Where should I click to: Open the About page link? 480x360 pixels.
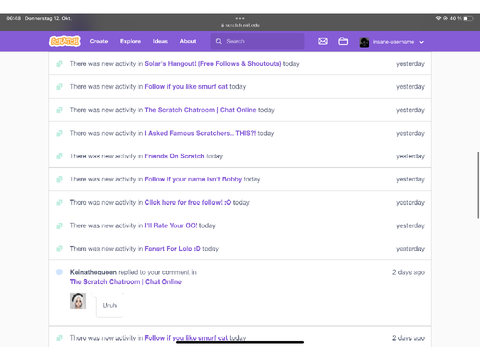(188, 41)
